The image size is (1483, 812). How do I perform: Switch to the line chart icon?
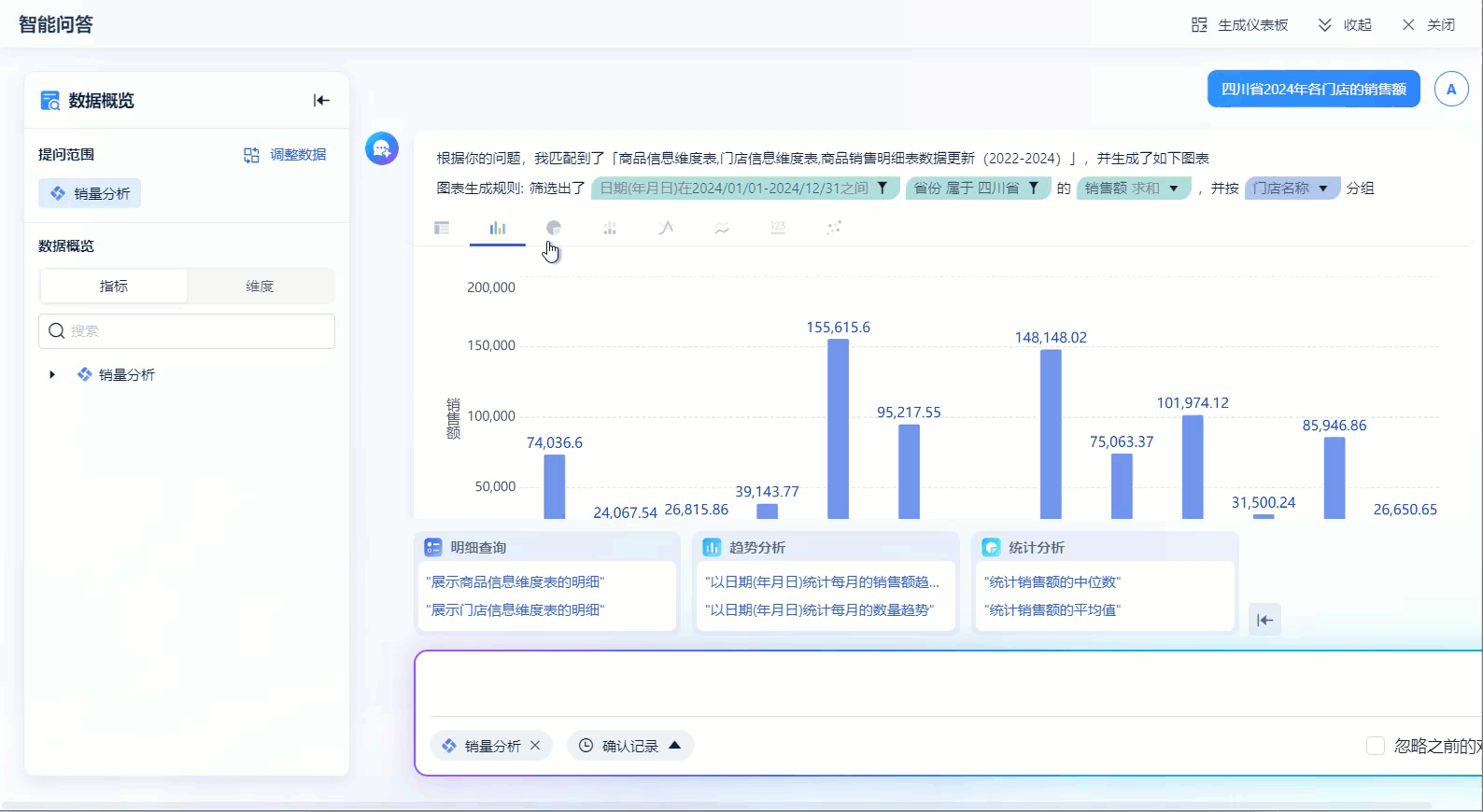pyautogui.click(x=666, y=228)
